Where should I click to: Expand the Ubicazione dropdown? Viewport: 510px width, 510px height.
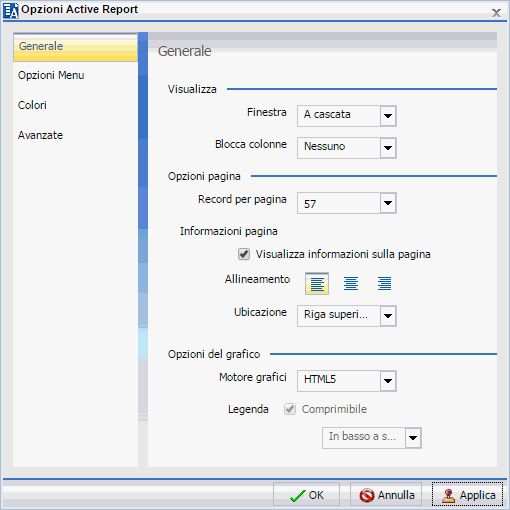[x=388, y=316]
